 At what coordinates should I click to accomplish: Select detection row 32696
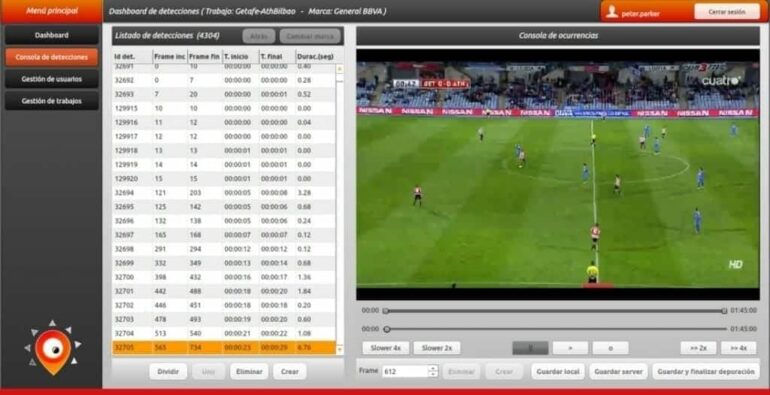[224, 221]
